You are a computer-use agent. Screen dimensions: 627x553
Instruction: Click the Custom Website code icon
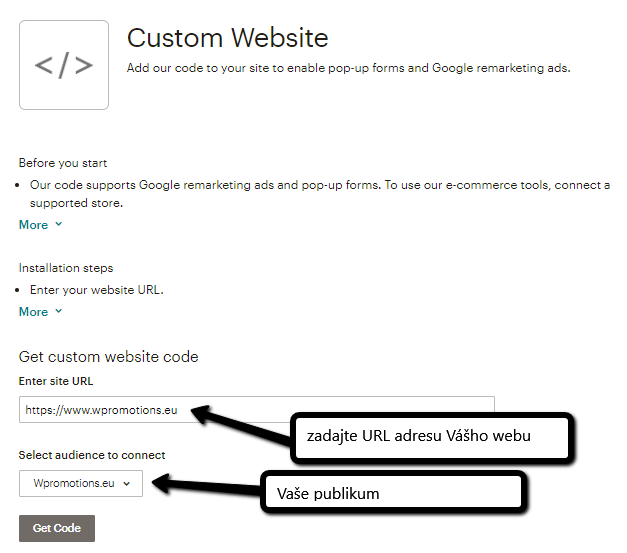click(64, 65)
